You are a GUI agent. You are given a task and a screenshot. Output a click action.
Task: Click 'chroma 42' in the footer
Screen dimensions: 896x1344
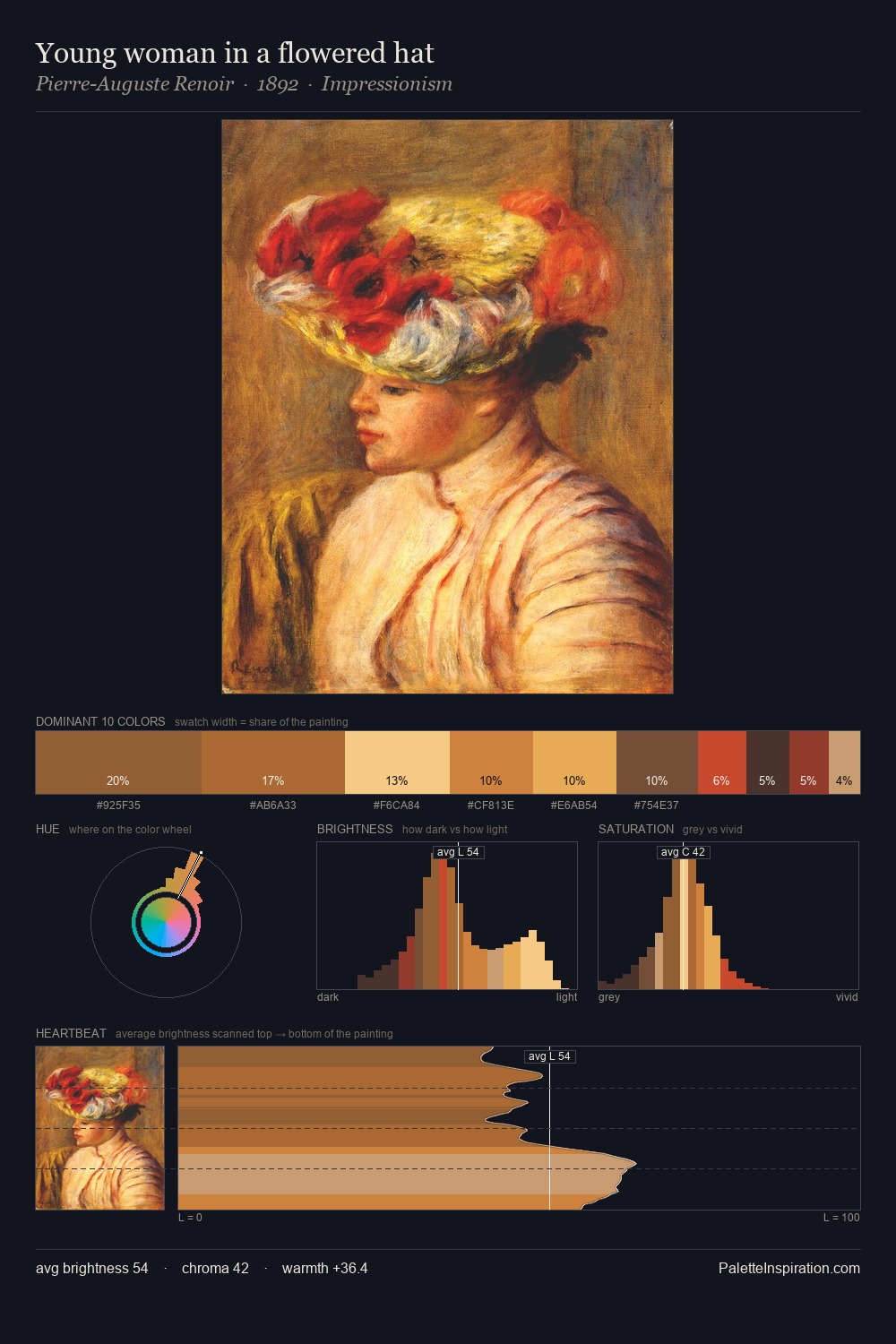tap(215, 1269)
